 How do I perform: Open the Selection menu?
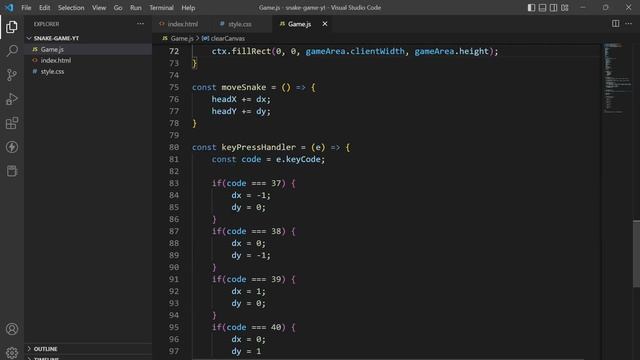coord(71,7)
